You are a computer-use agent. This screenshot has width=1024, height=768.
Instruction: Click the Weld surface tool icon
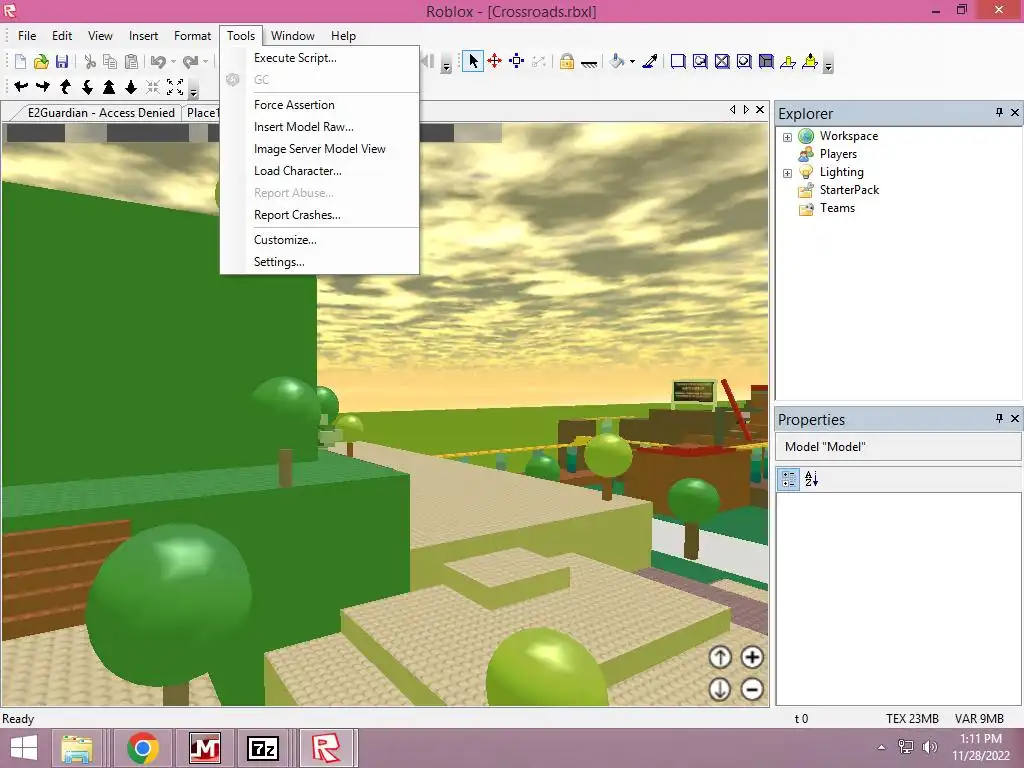pyautogui.click(x=722, y=61)
